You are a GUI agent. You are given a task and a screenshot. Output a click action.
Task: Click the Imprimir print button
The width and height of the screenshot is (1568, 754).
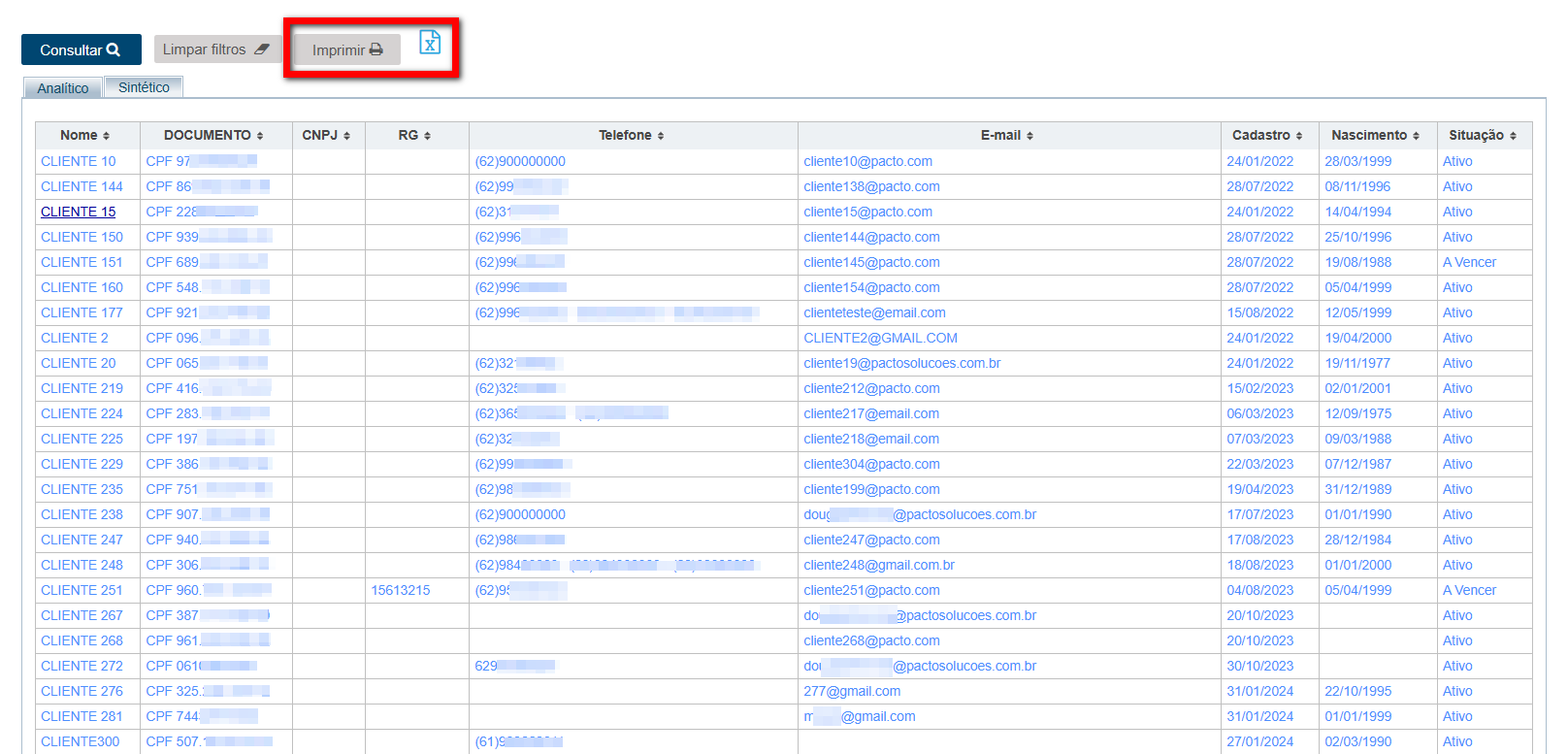(346, 49)
